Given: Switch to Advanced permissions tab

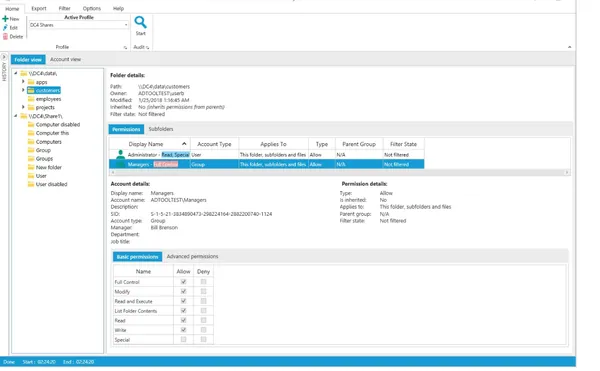Looking at the screenshot, I should pos(192,256).
